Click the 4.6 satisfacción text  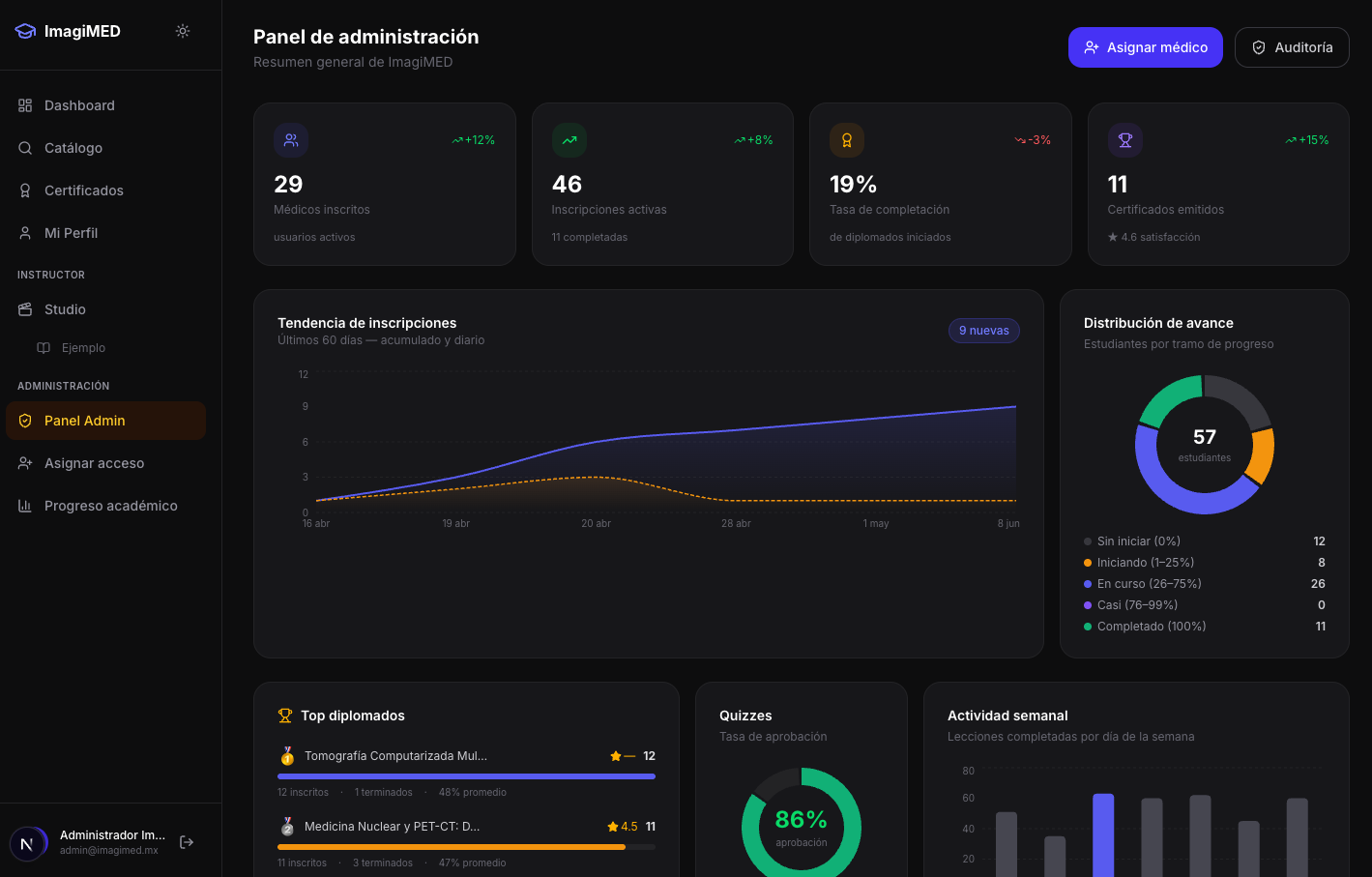point(1154,237)
